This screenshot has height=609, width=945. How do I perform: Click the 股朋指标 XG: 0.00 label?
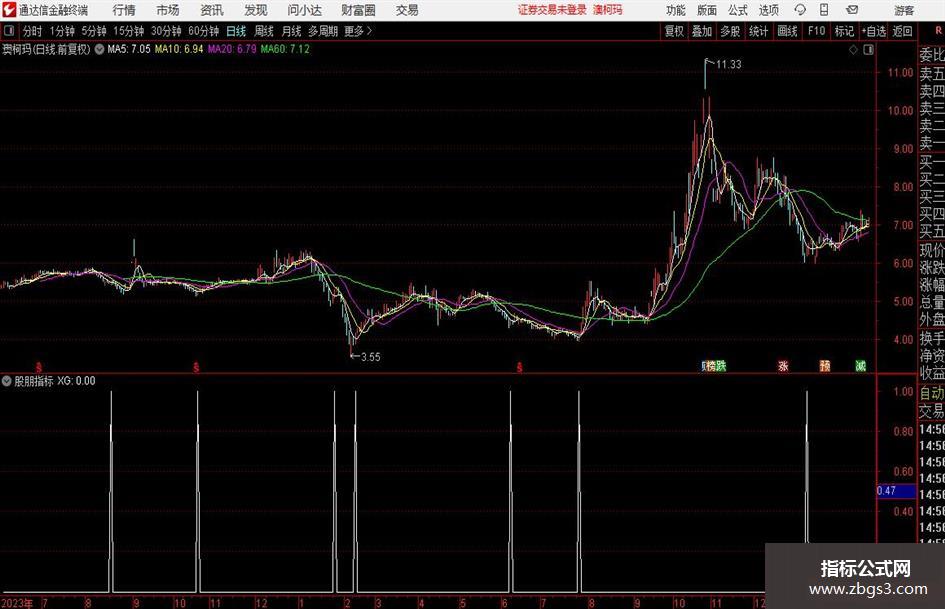pyautogui.click(x=55, y=381)
